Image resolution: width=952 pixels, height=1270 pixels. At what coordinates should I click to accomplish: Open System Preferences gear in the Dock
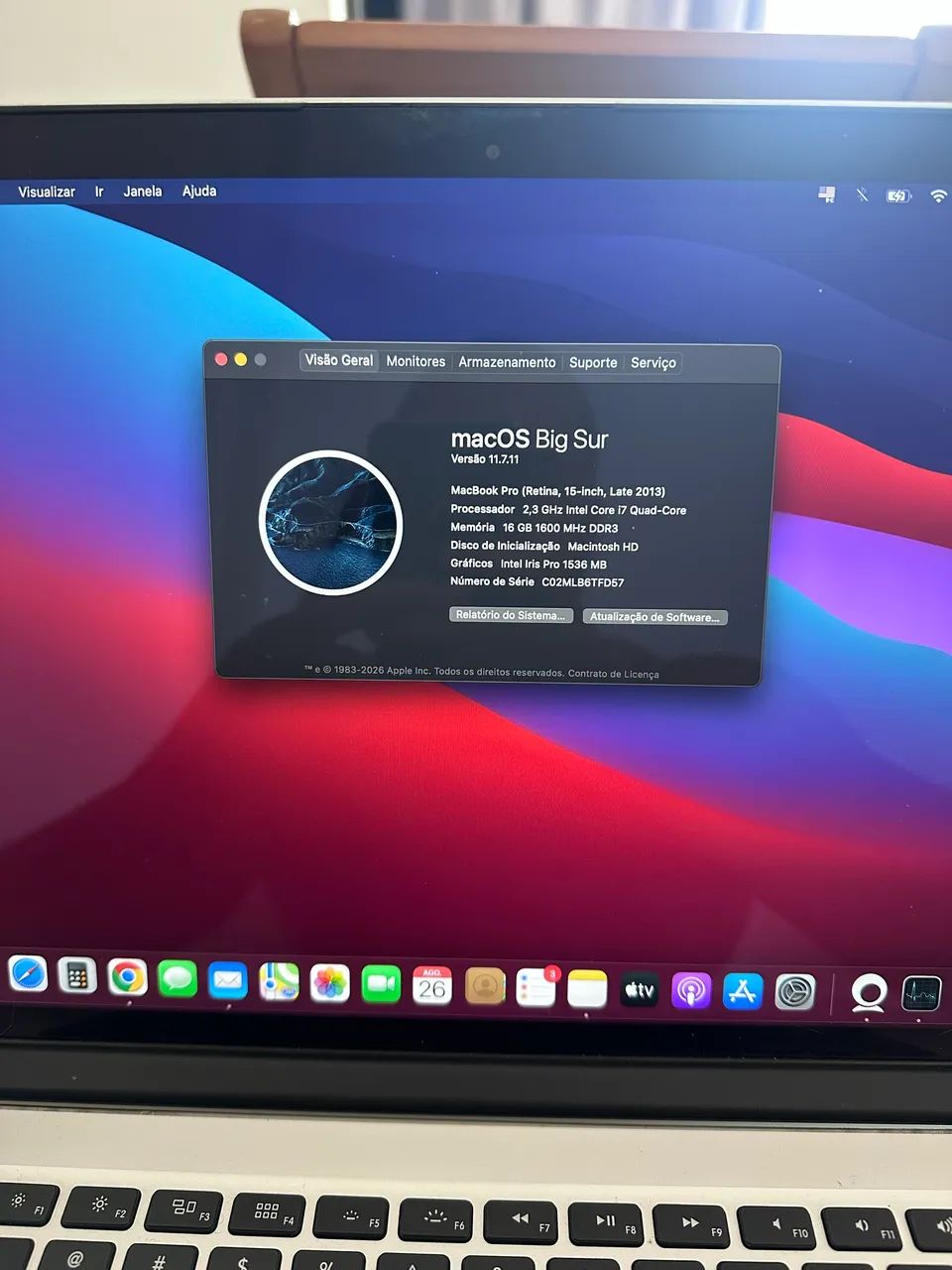tap(794, 991)
